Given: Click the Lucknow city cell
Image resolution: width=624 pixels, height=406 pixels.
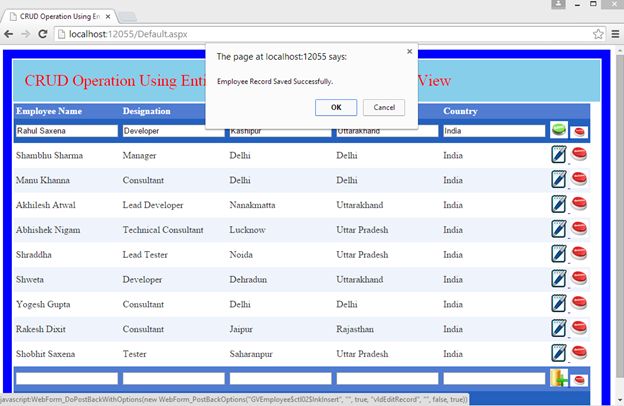Looking at the screenshot, I should pos(247,230).
